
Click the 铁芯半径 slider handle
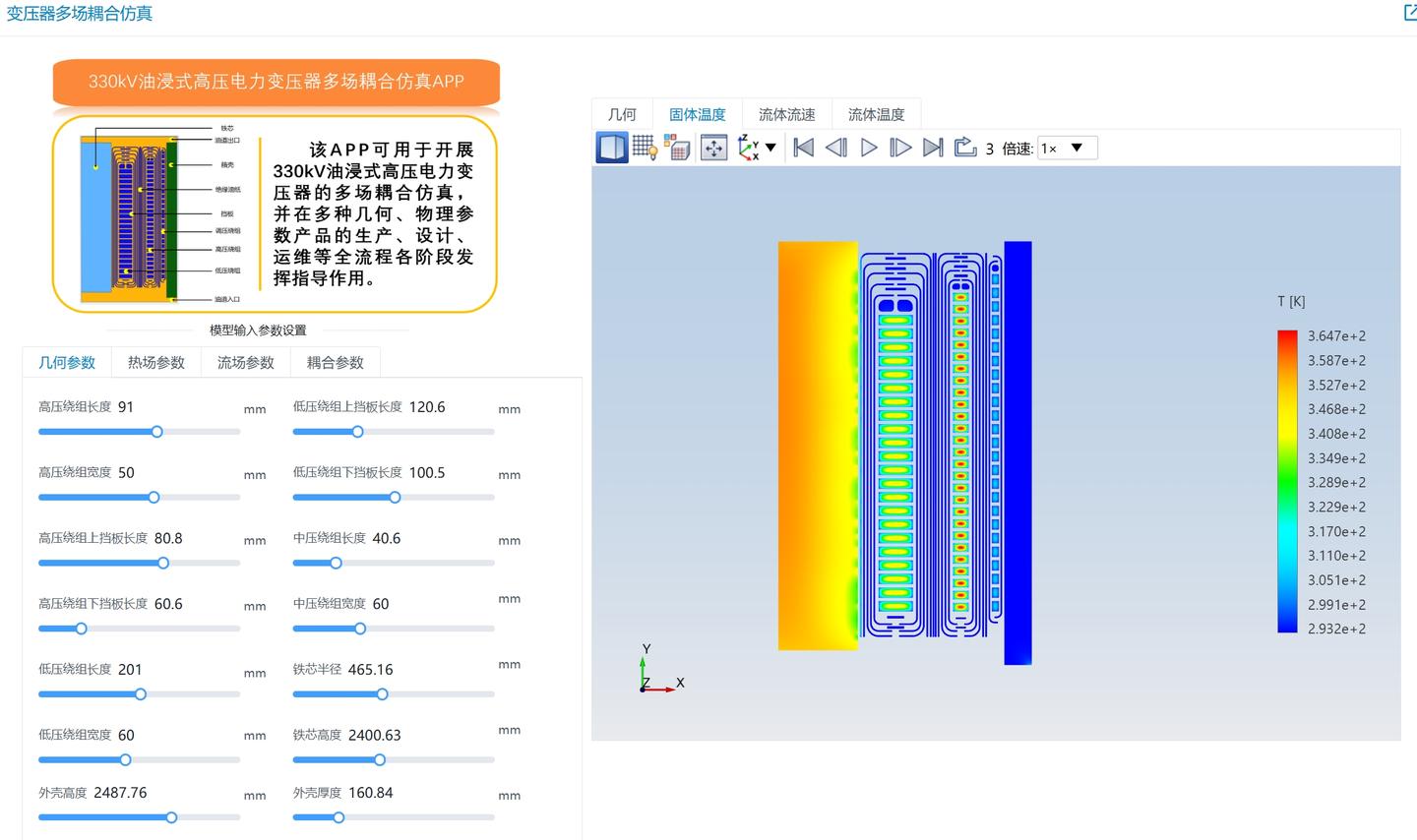pyautogui.click(x=382, y=694)
